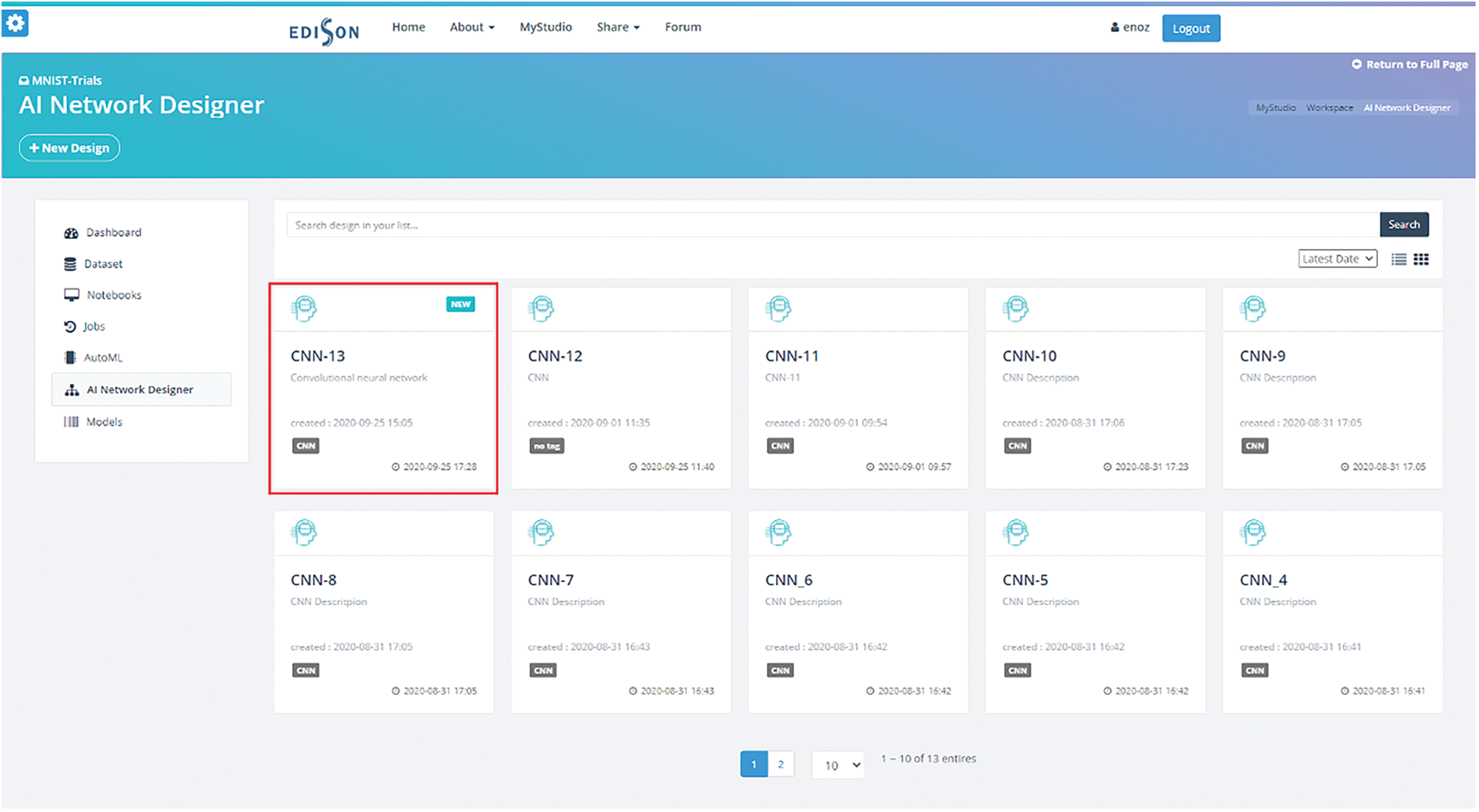Open MyStudio from the top navigation
Image resolution: width=1479 pixels, height=812 pixels.
(545, 27)
